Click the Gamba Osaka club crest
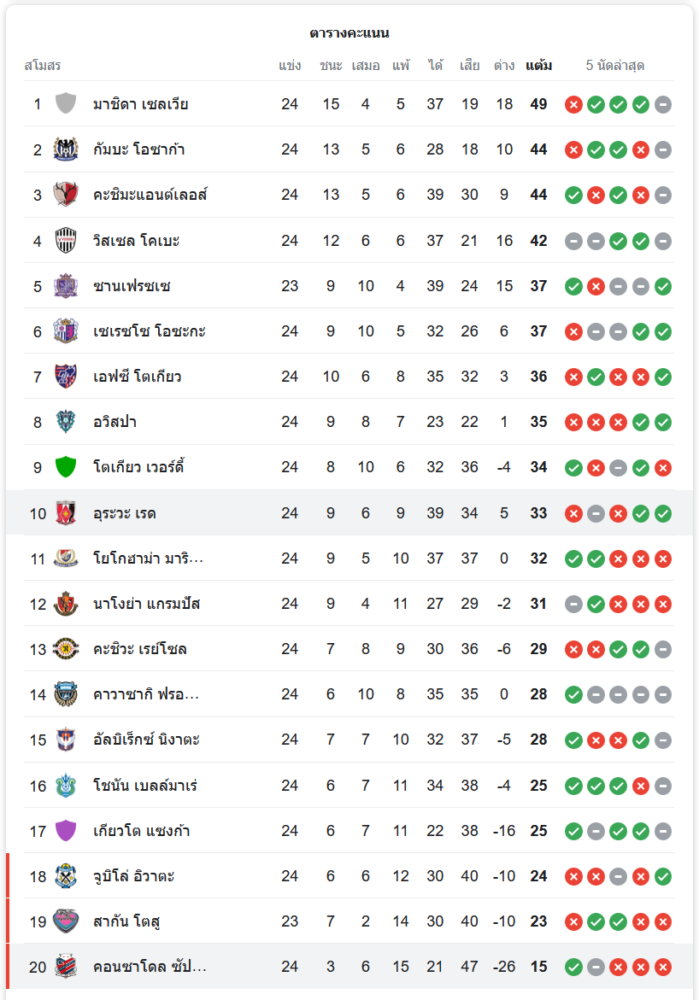Screen dimensions: 699x1000 point(66,149)
